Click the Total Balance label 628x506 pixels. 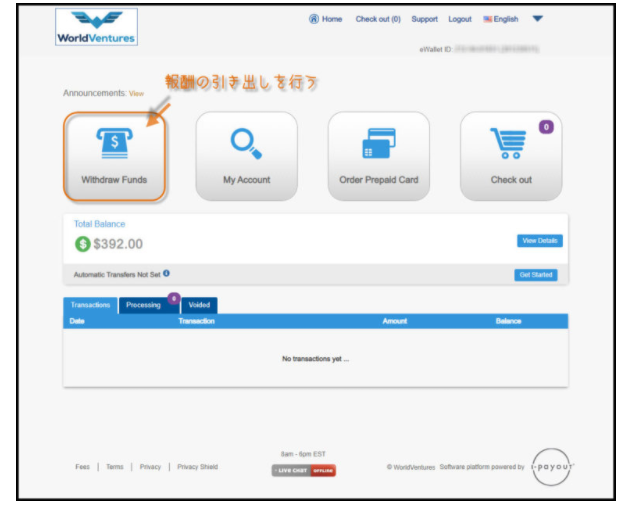(x=99, y=224)
